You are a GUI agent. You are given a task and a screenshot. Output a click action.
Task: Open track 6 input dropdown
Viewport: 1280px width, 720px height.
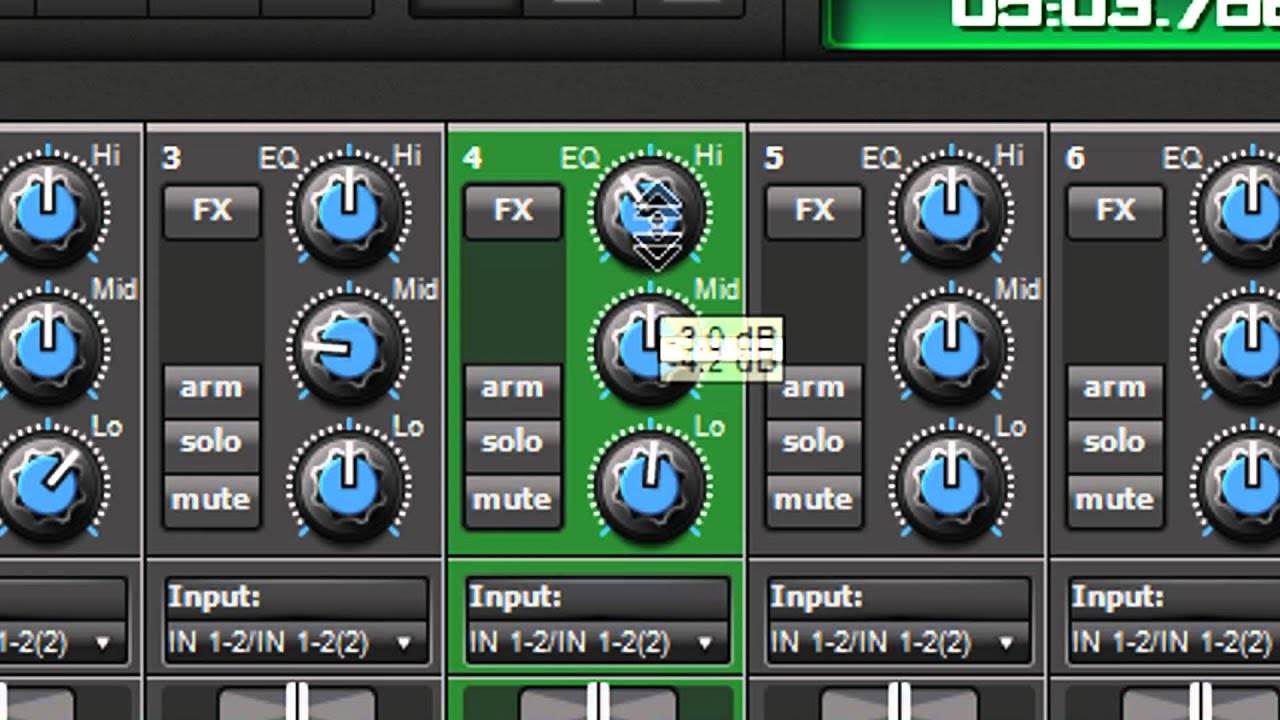(1174, 641)
